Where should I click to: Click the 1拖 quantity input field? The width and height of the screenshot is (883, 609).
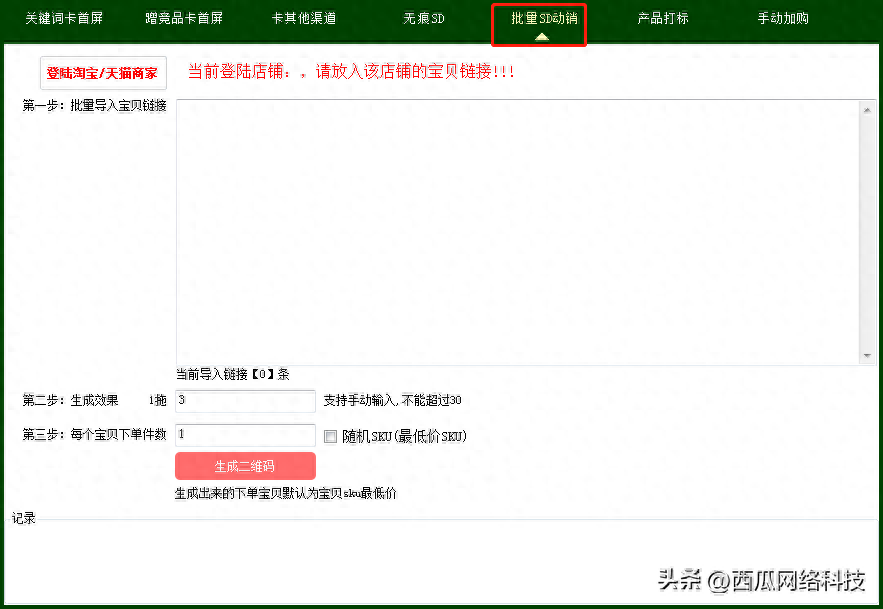[245, 401]
